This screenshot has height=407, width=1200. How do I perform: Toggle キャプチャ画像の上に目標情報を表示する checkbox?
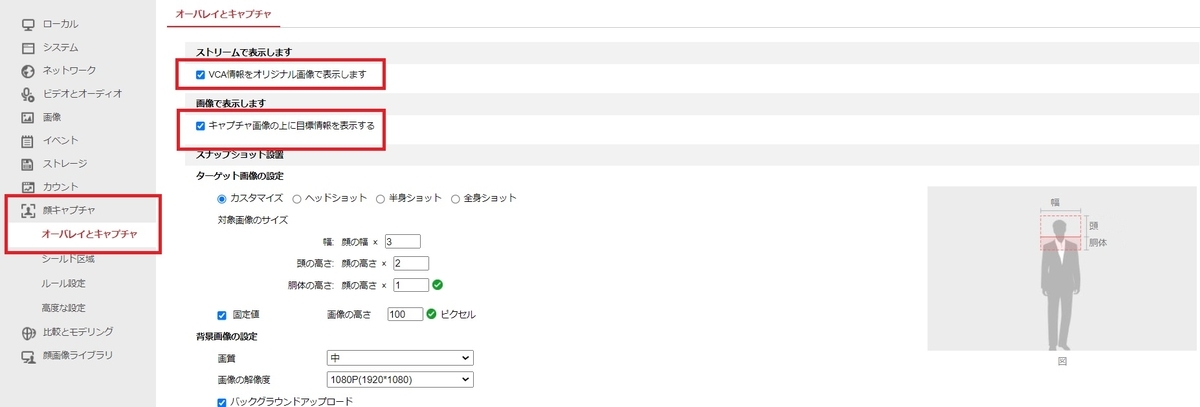click(201, 126)
